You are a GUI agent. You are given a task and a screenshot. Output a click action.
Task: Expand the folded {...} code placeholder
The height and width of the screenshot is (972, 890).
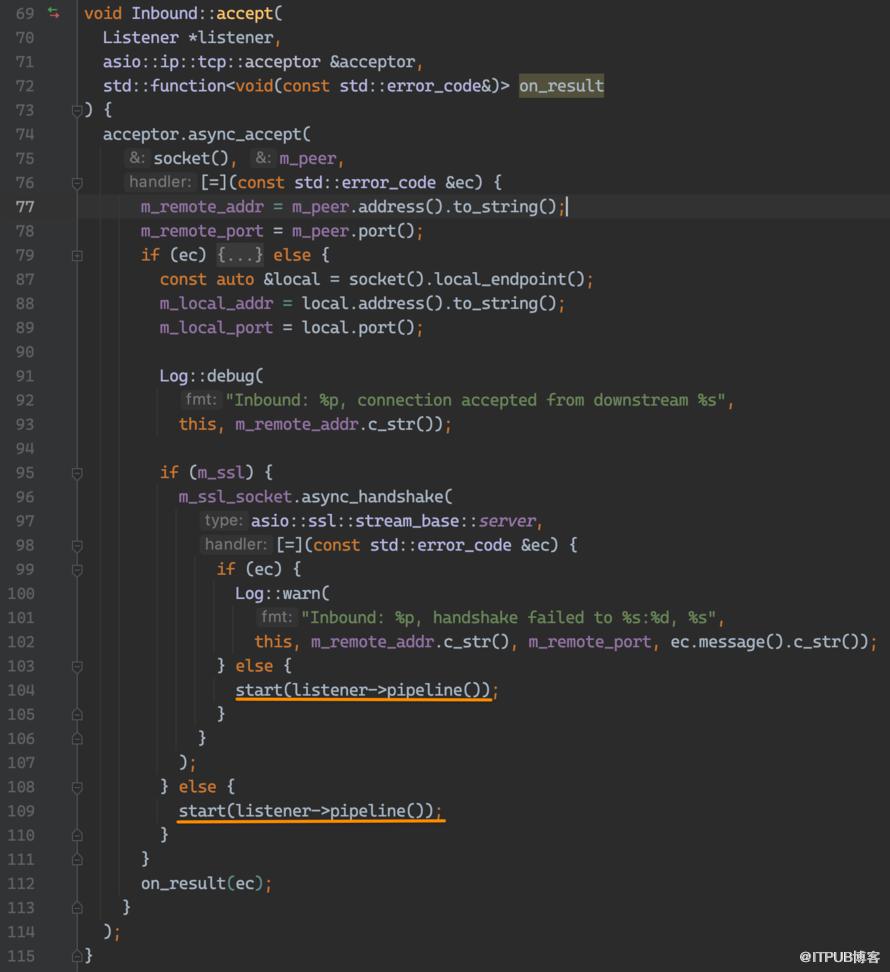pos(239,255)
